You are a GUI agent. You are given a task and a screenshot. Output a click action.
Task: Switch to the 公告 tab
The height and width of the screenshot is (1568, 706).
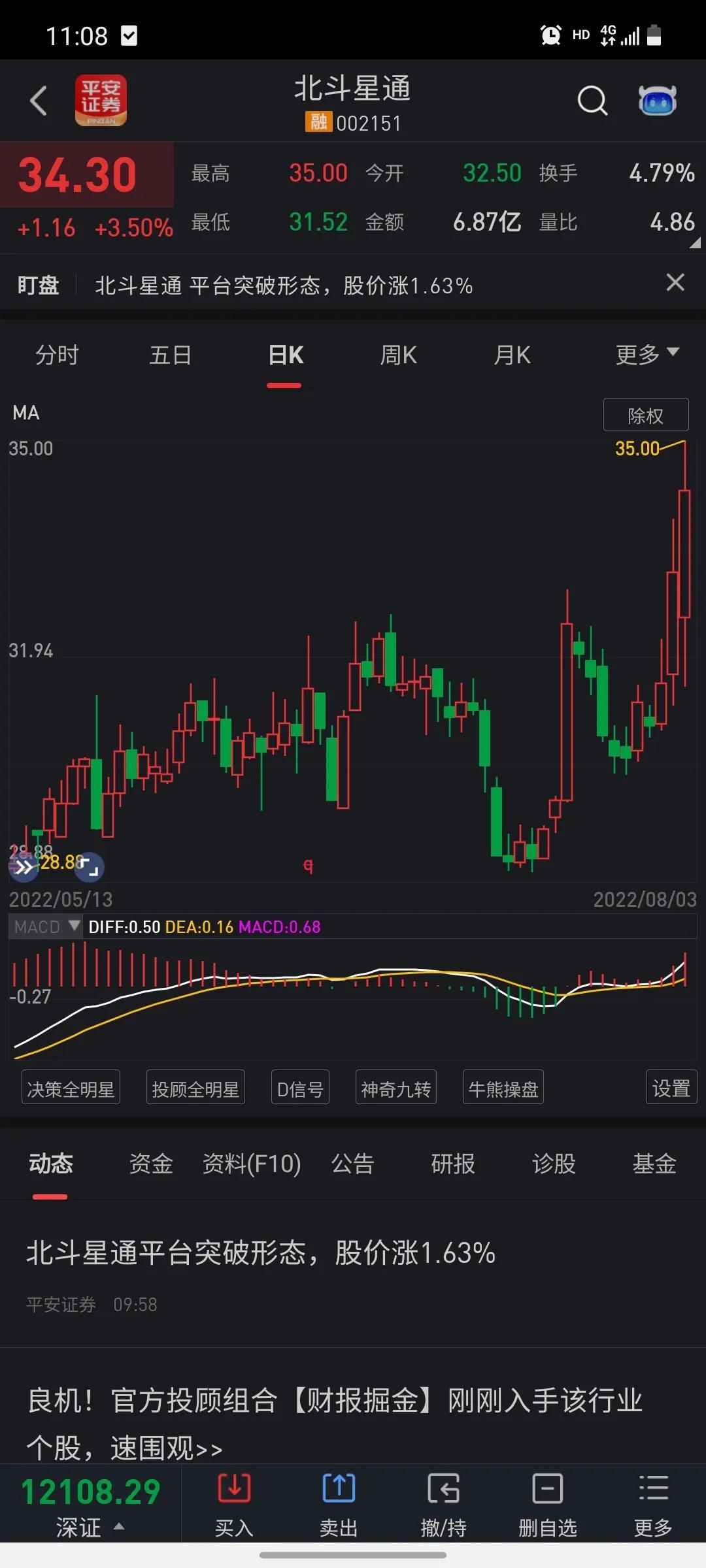tap(352, 1164)
